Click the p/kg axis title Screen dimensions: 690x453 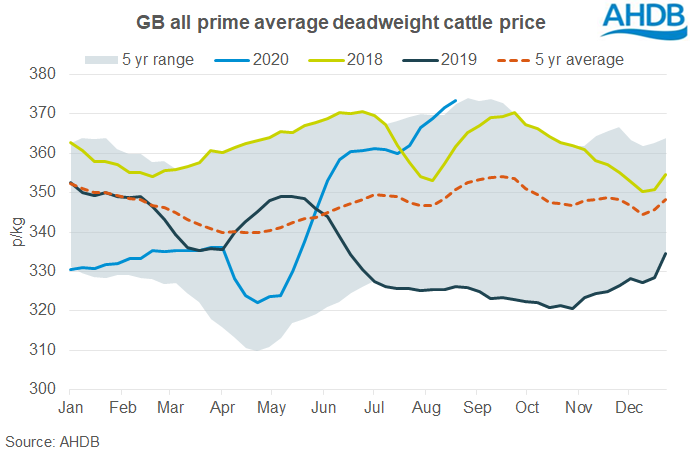(x=17, y=233)
